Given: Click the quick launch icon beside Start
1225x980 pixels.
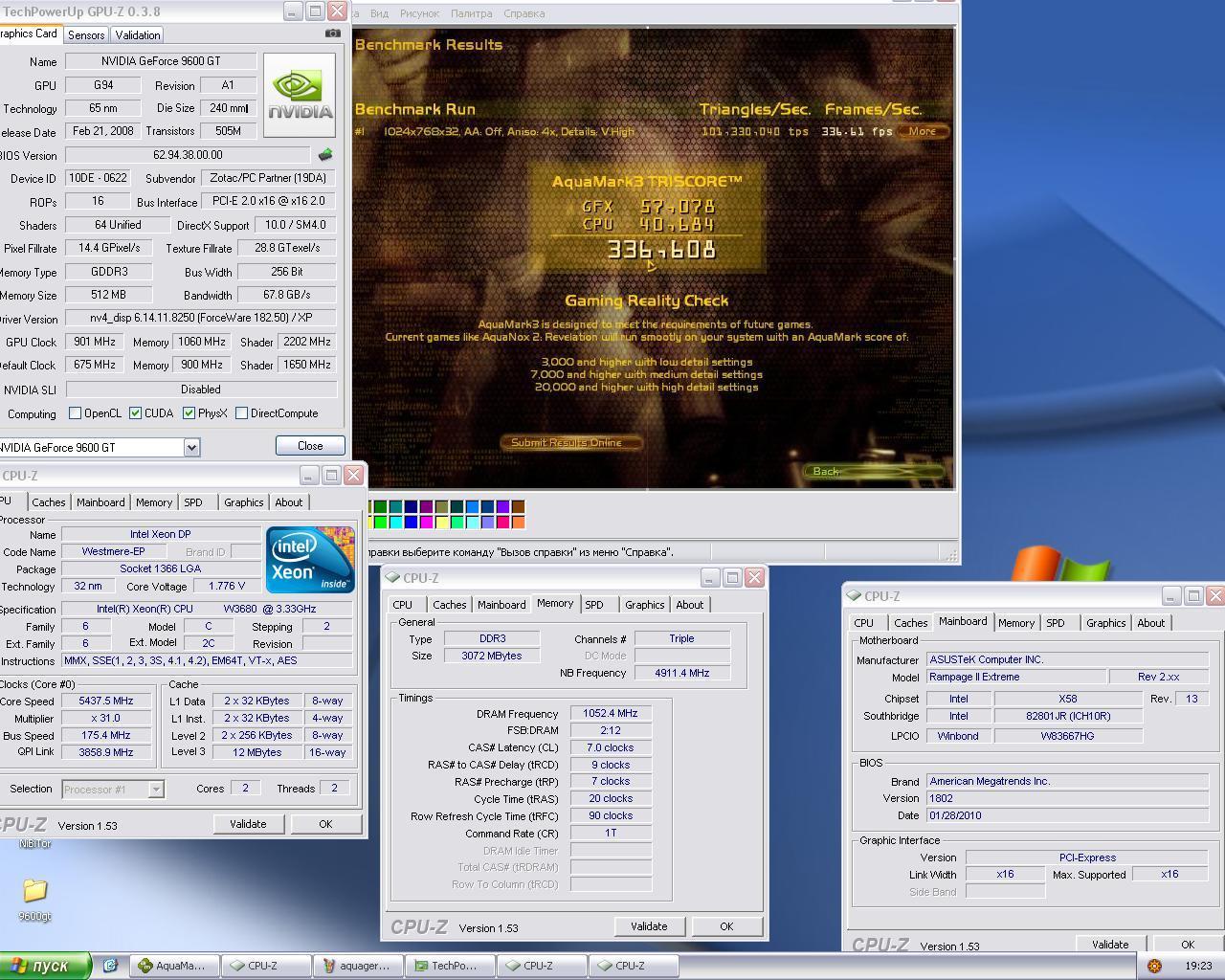Looking at the screenshot, I should point(110,966).
